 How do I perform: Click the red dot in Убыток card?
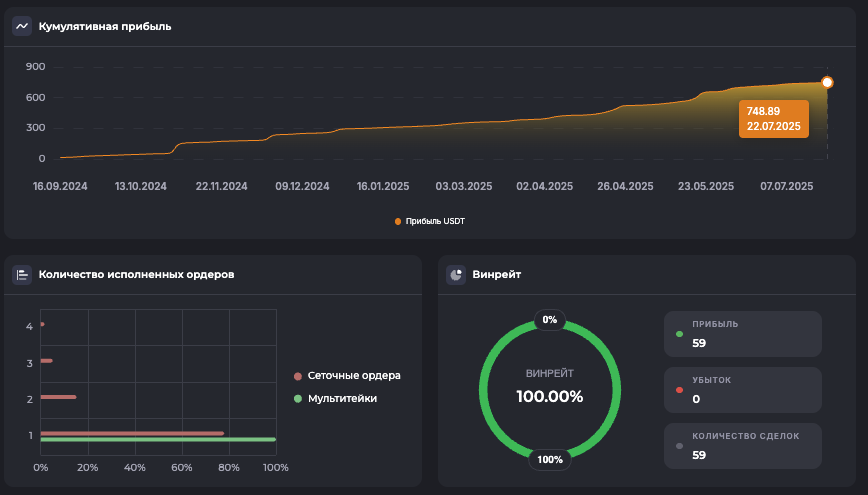[x=680, y=390]
